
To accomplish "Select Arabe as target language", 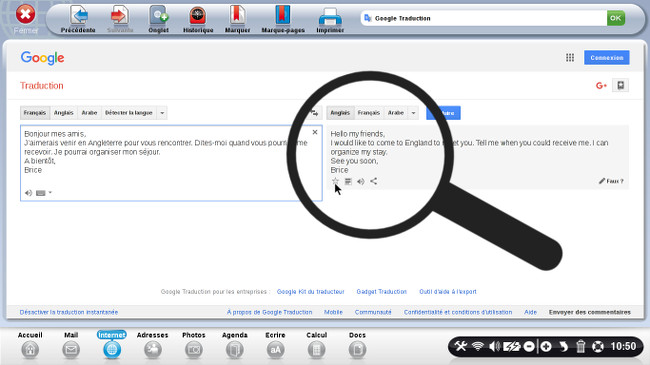I will [x=395, y=113].
